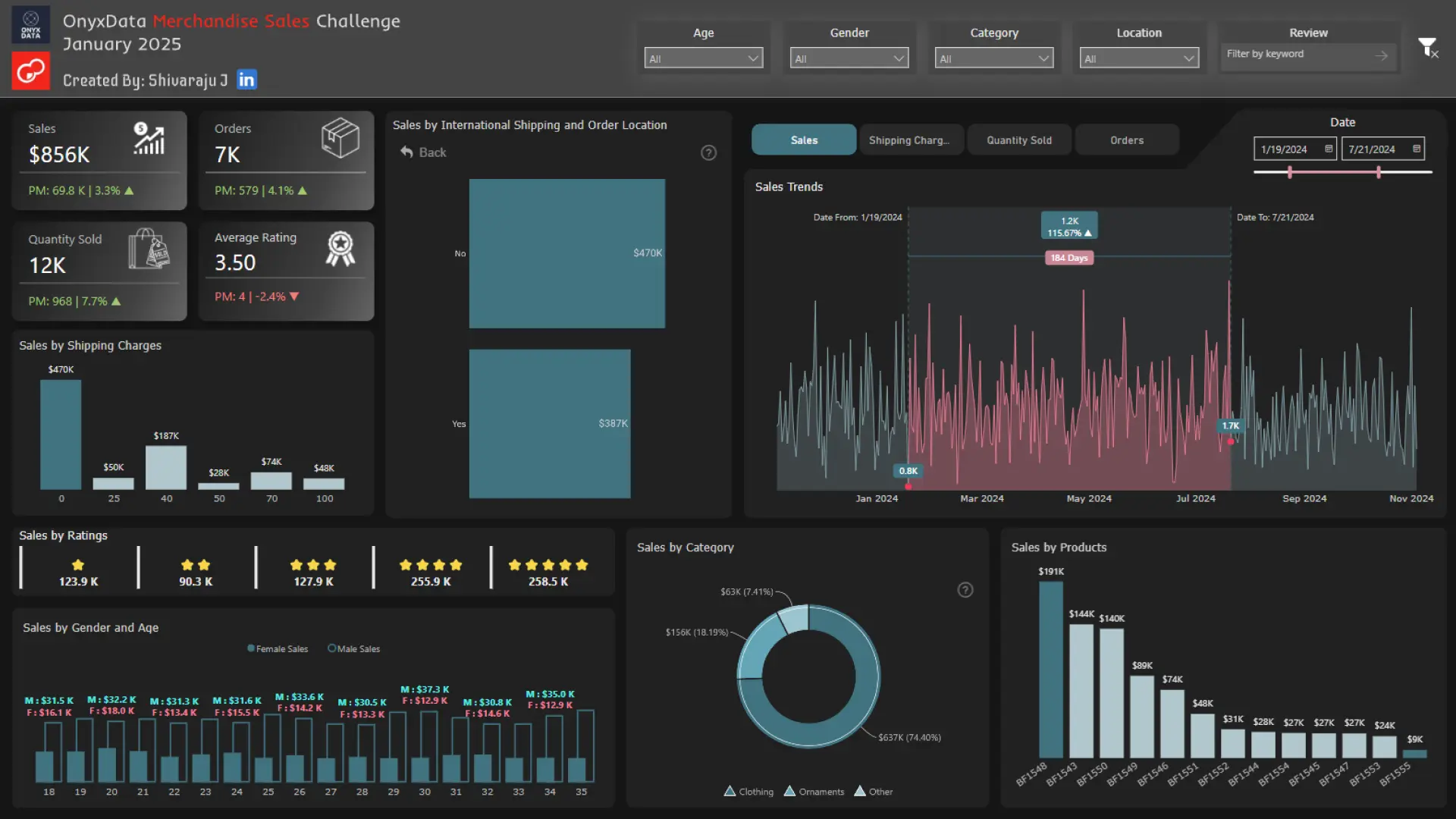Select the four-star rating card
Image resolution: width=1456 pixels, height=819 pixels.
click(431, 568)
